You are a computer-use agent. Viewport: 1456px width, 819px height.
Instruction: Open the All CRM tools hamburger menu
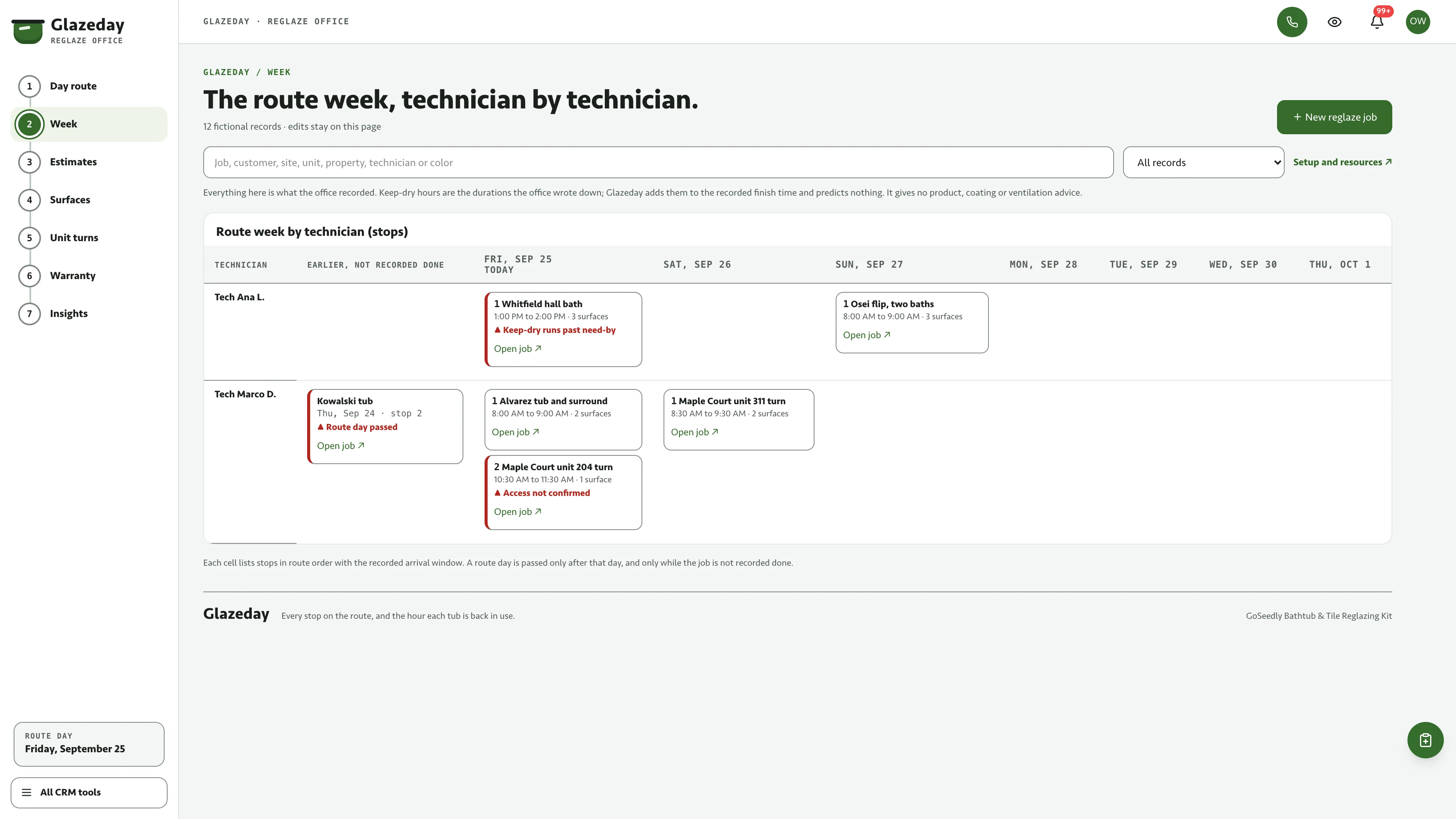coord(89,792)
